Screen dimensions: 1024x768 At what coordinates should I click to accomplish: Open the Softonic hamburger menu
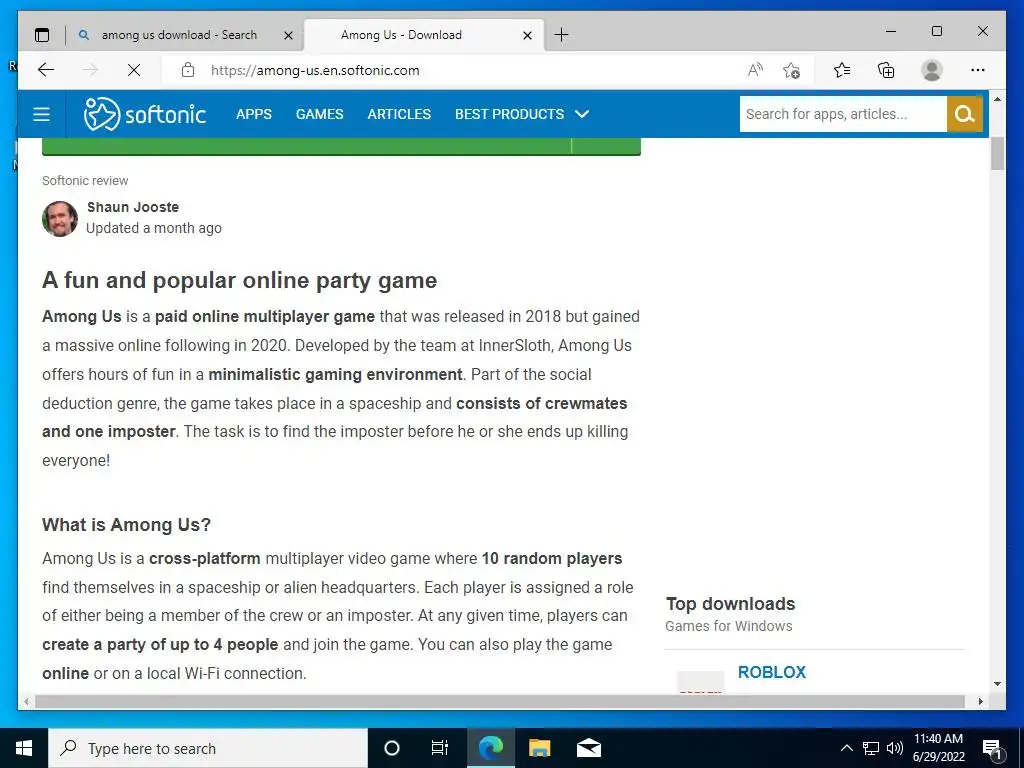pos(41,114)
